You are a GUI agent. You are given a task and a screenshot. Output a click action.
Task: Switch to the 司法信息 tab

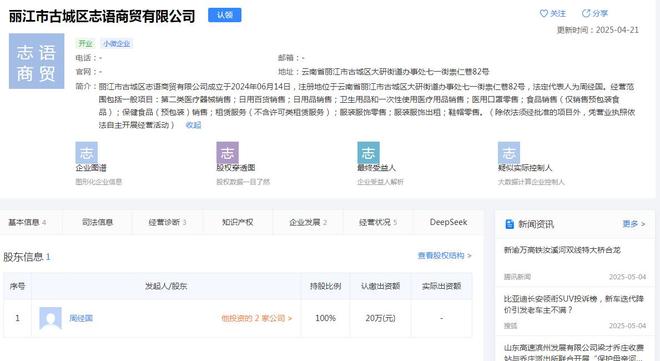[97, 222]
